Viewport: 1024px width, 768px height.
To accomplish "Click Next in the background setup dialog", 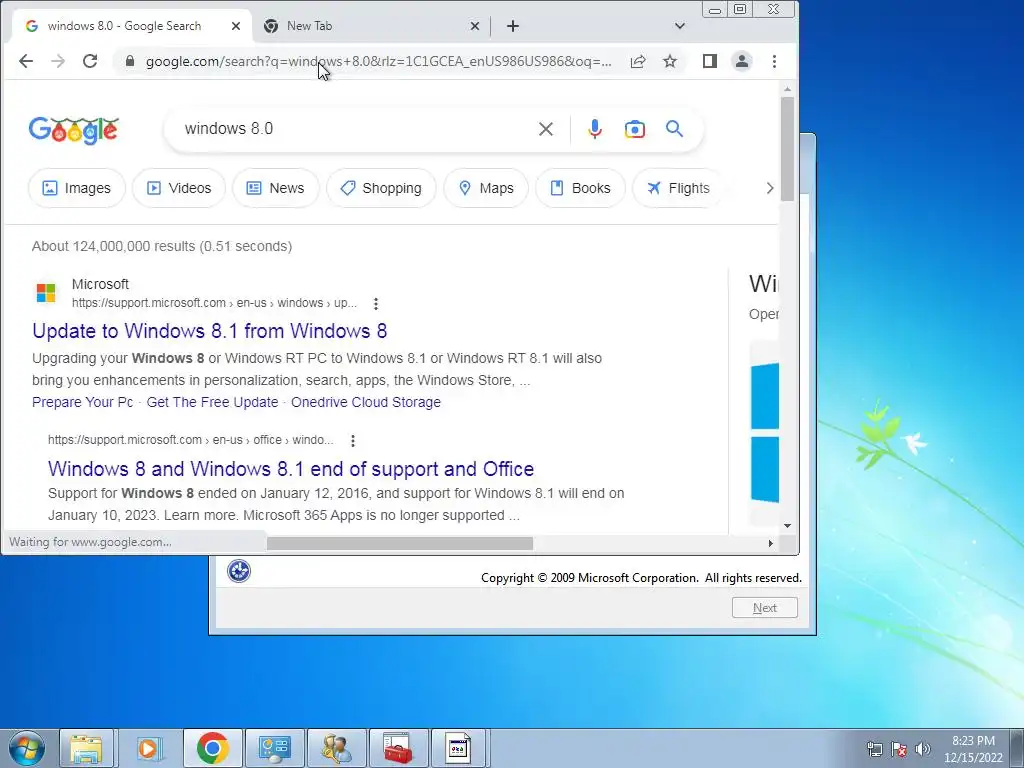I will point(765,608).
